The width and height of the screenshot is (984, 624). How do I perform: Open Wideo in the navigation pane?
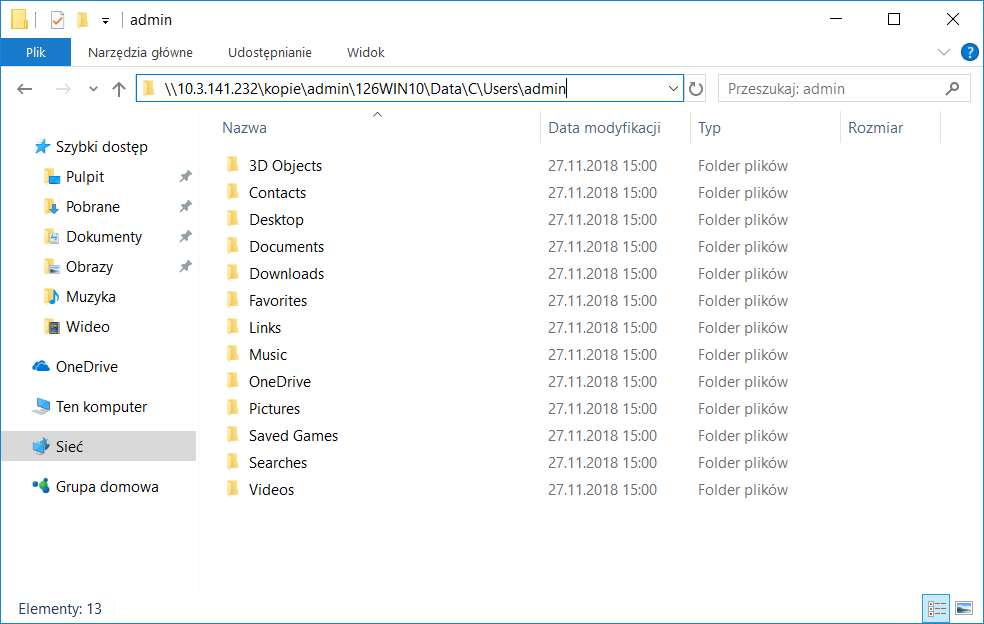click(87, 326)
